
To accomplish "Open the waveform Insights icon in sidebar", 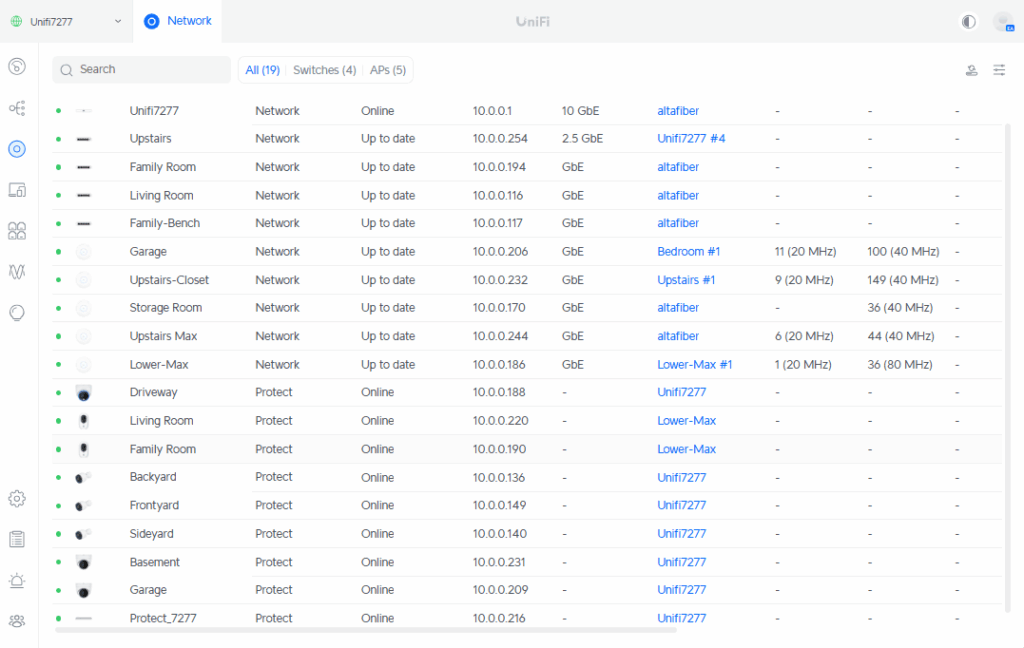I will [17, 272].
